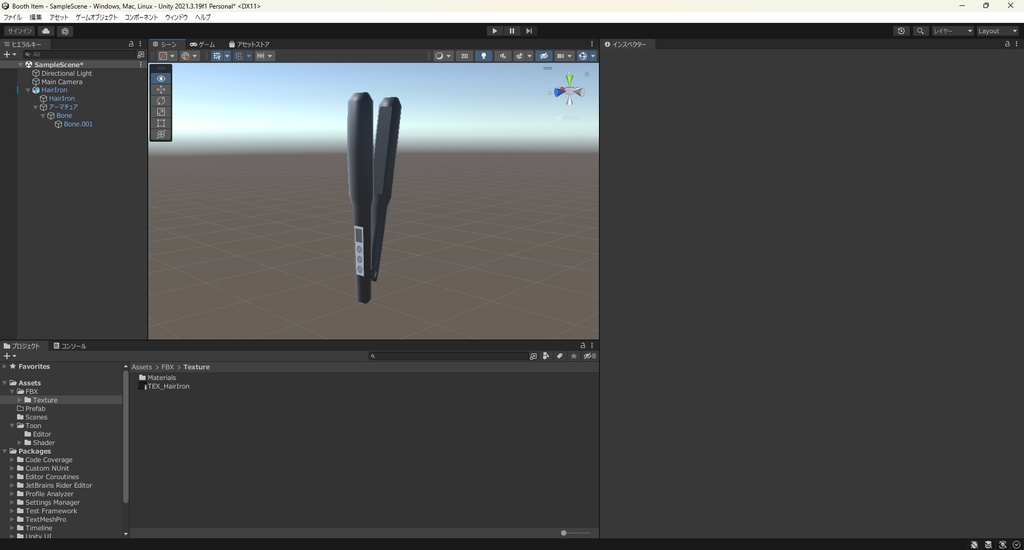Toggle scene audio button

[x=502, y=56]
